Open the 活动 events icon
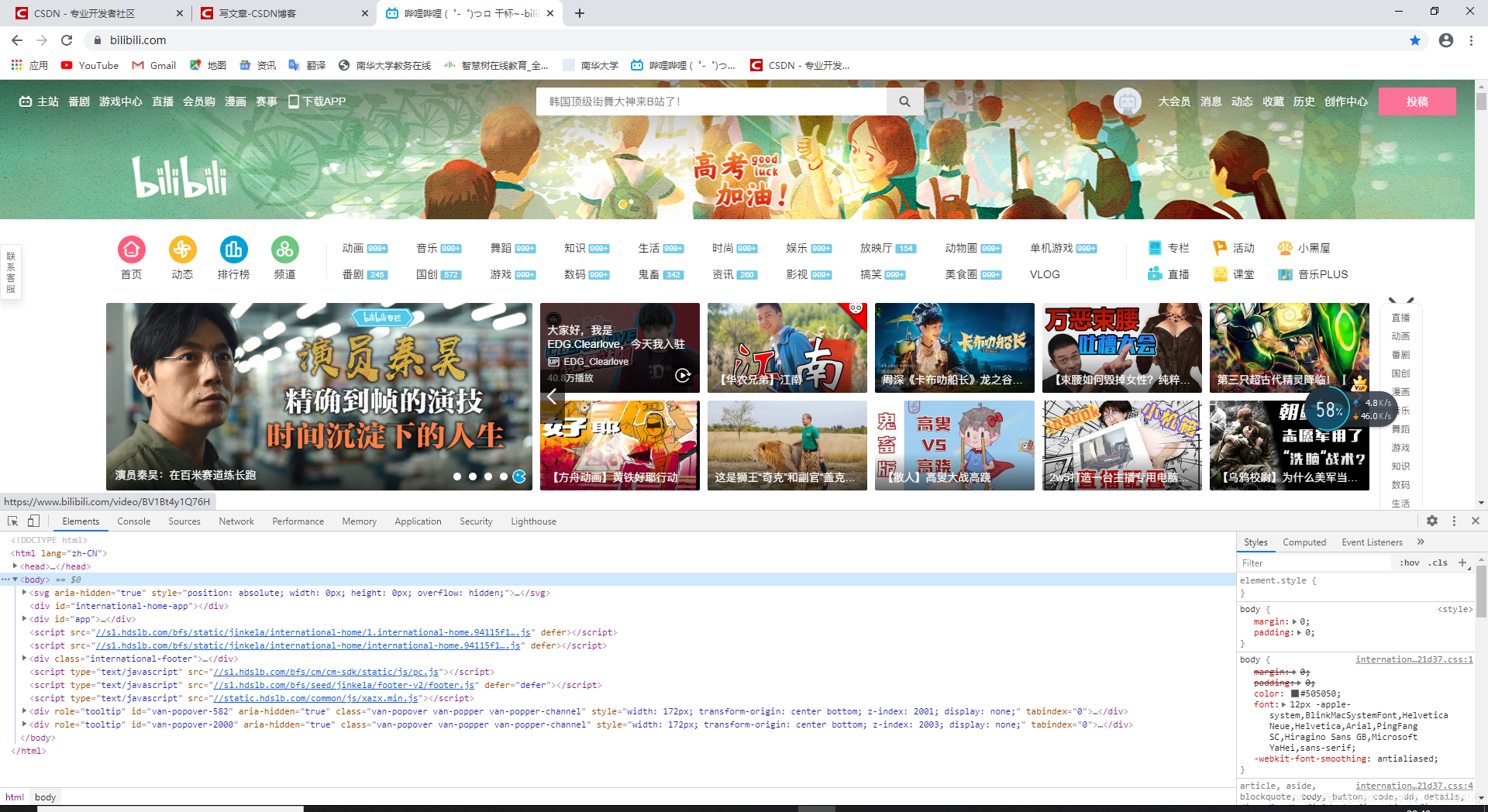Viewport: 1488px width, 812px height. pyautogui.click(x=1220, y=248)
